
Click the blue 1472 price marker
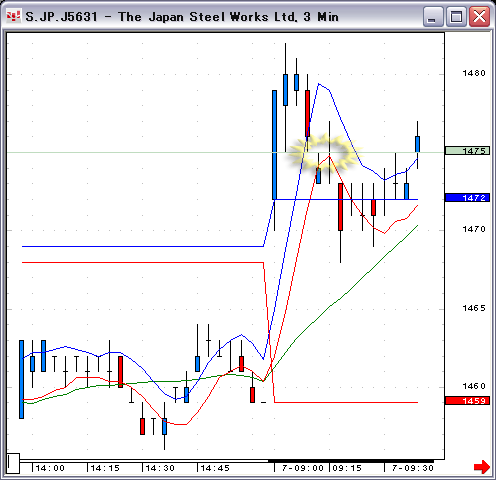(x=467, y=198)
